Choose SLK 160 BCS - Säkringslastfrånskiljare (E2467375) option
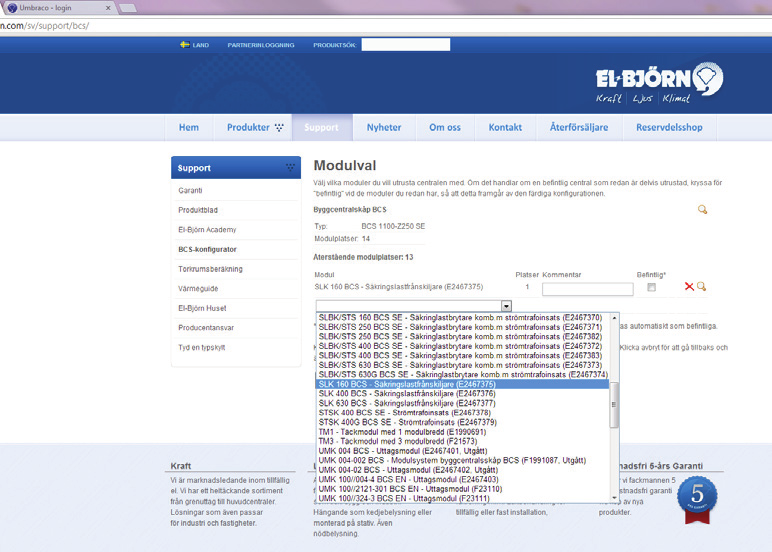The image size is (772, 552). [462, 384]
